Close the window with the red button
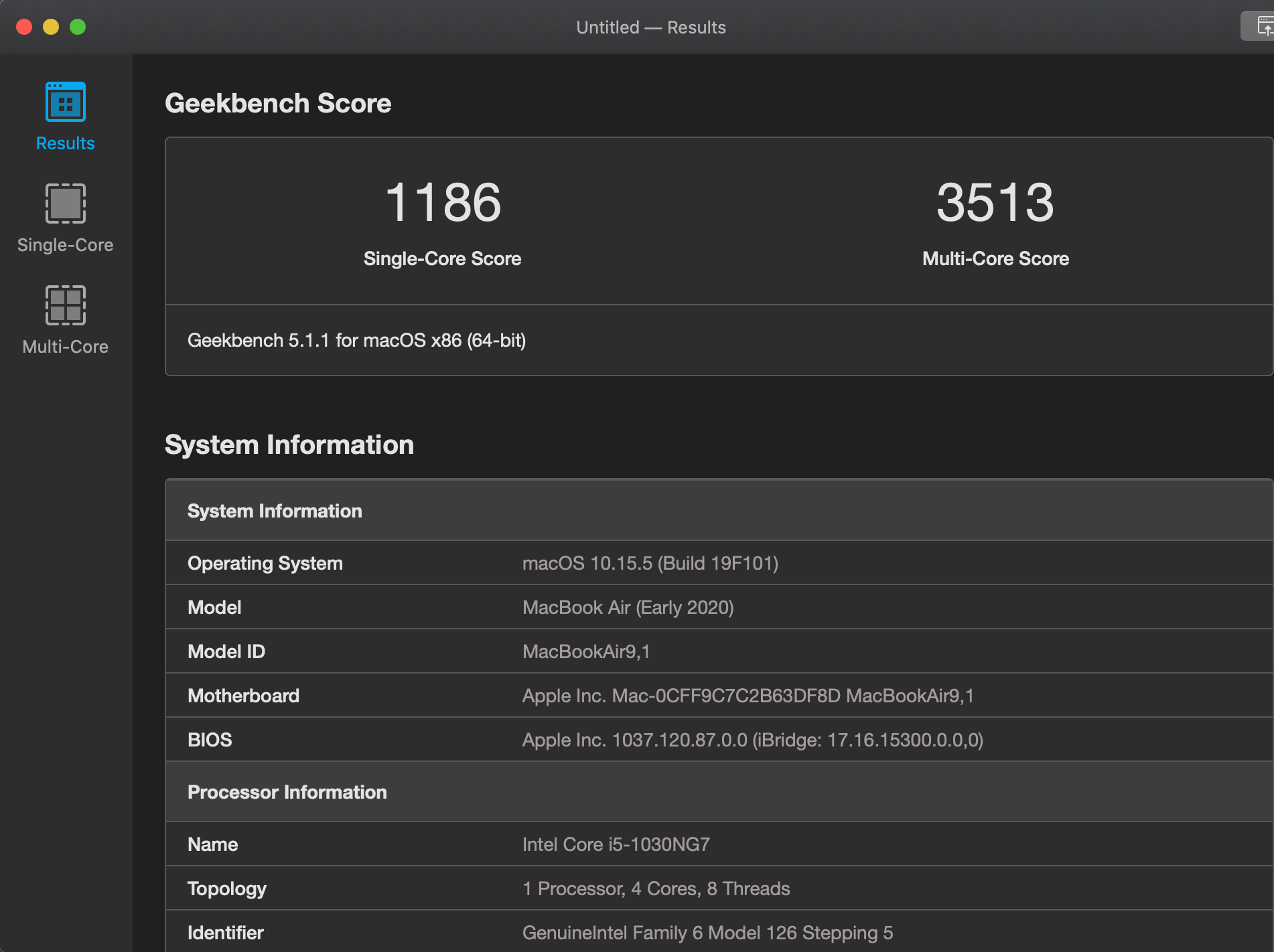The width and height of the screenshot is (1274, 952). [24, 27]
